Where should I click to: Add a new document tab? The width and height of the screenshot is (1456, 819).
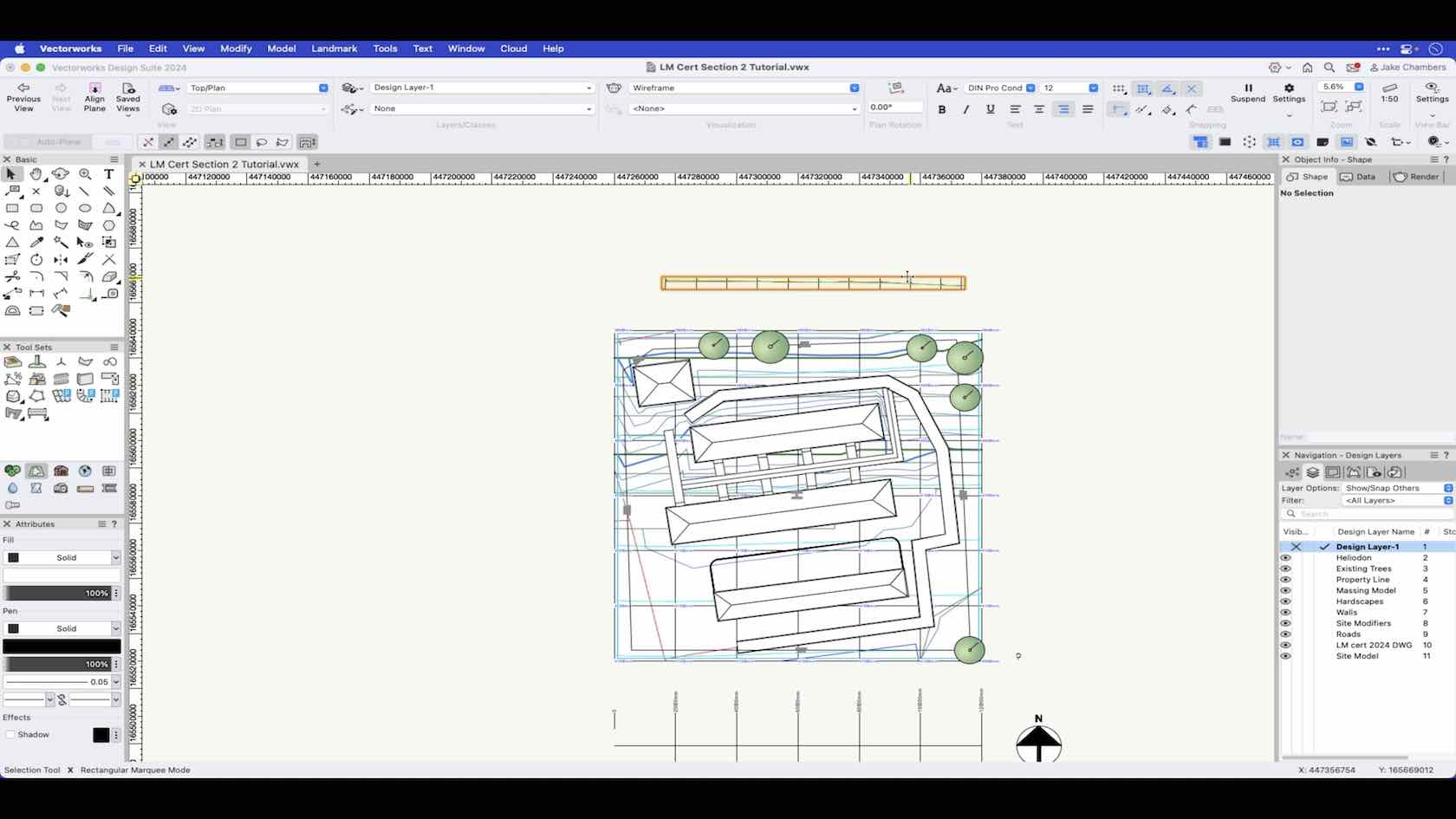pyautogui.click(x=317, y=164)
